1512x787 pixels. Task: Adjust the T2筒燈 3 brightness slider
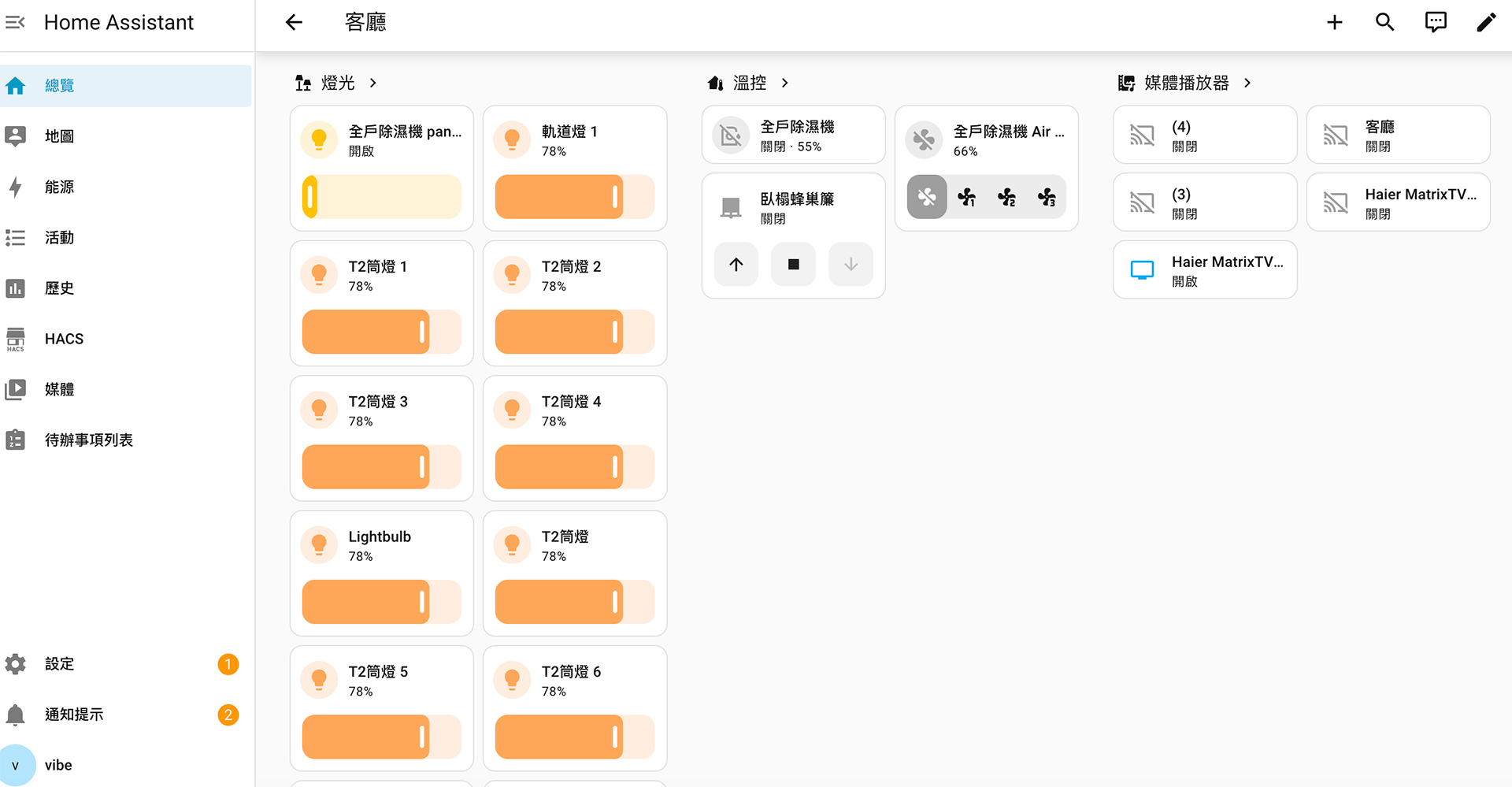[x=382, y=467]
